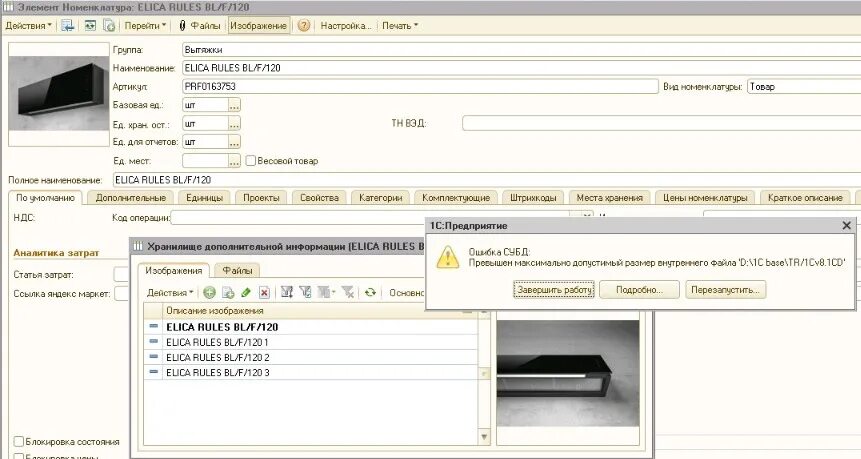861x459 pixels.
Task: Click the Вид номенклатуры field
Action: pos(804,86)
